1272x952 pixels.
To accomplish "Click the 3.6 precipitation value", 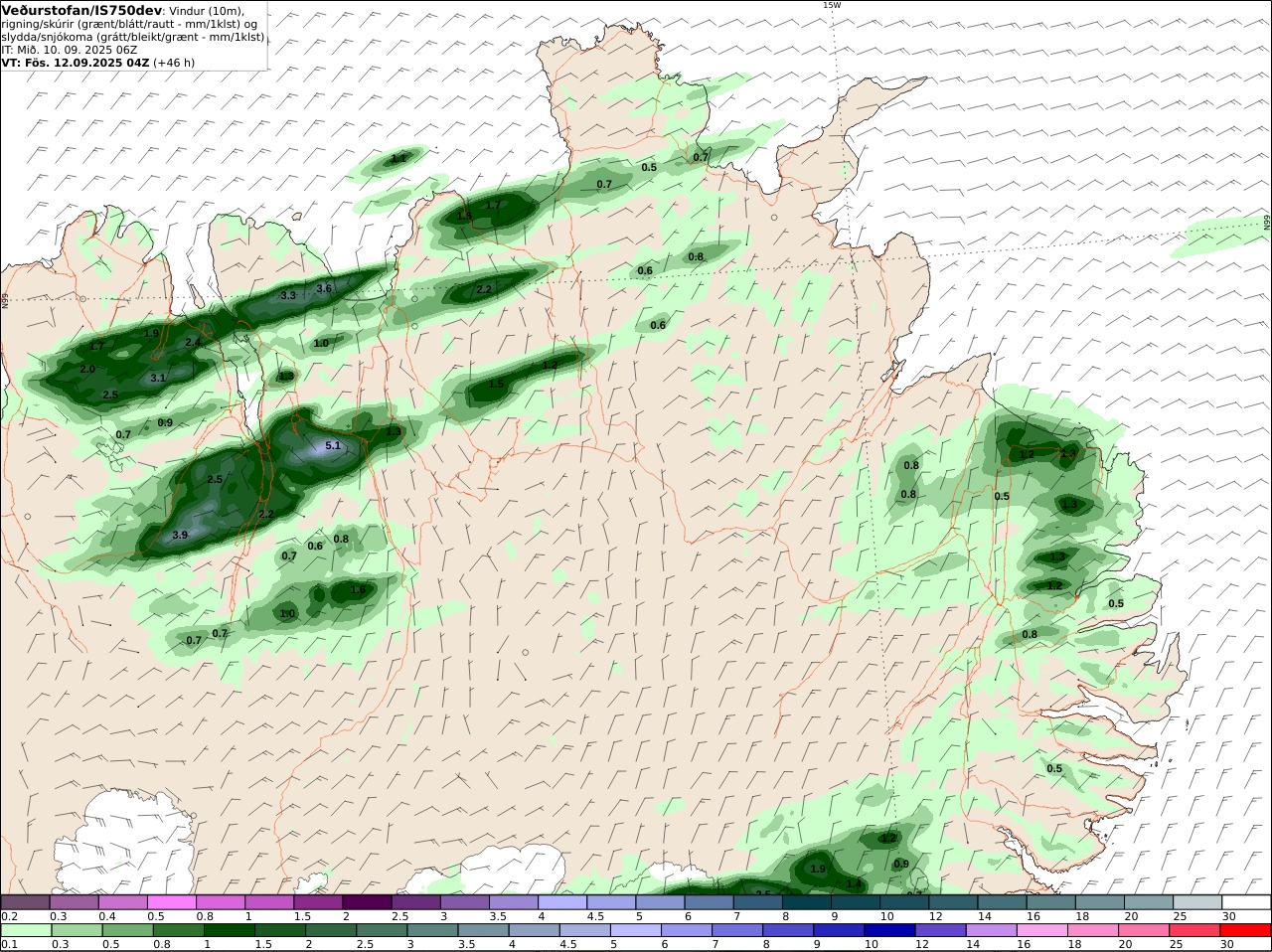I will point(324,288).
